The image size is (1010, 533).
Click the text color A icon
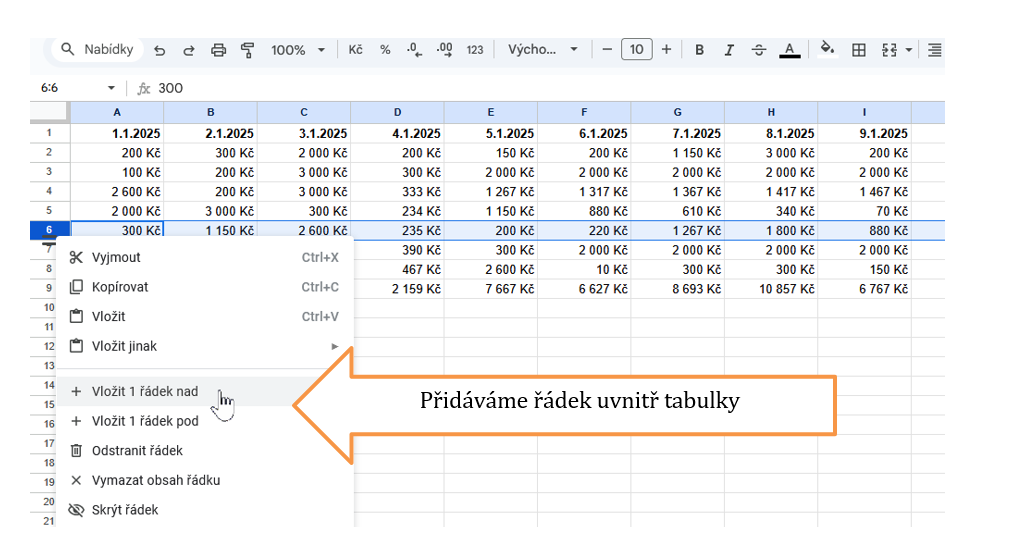pyautogui.click(x=789, y=50)
